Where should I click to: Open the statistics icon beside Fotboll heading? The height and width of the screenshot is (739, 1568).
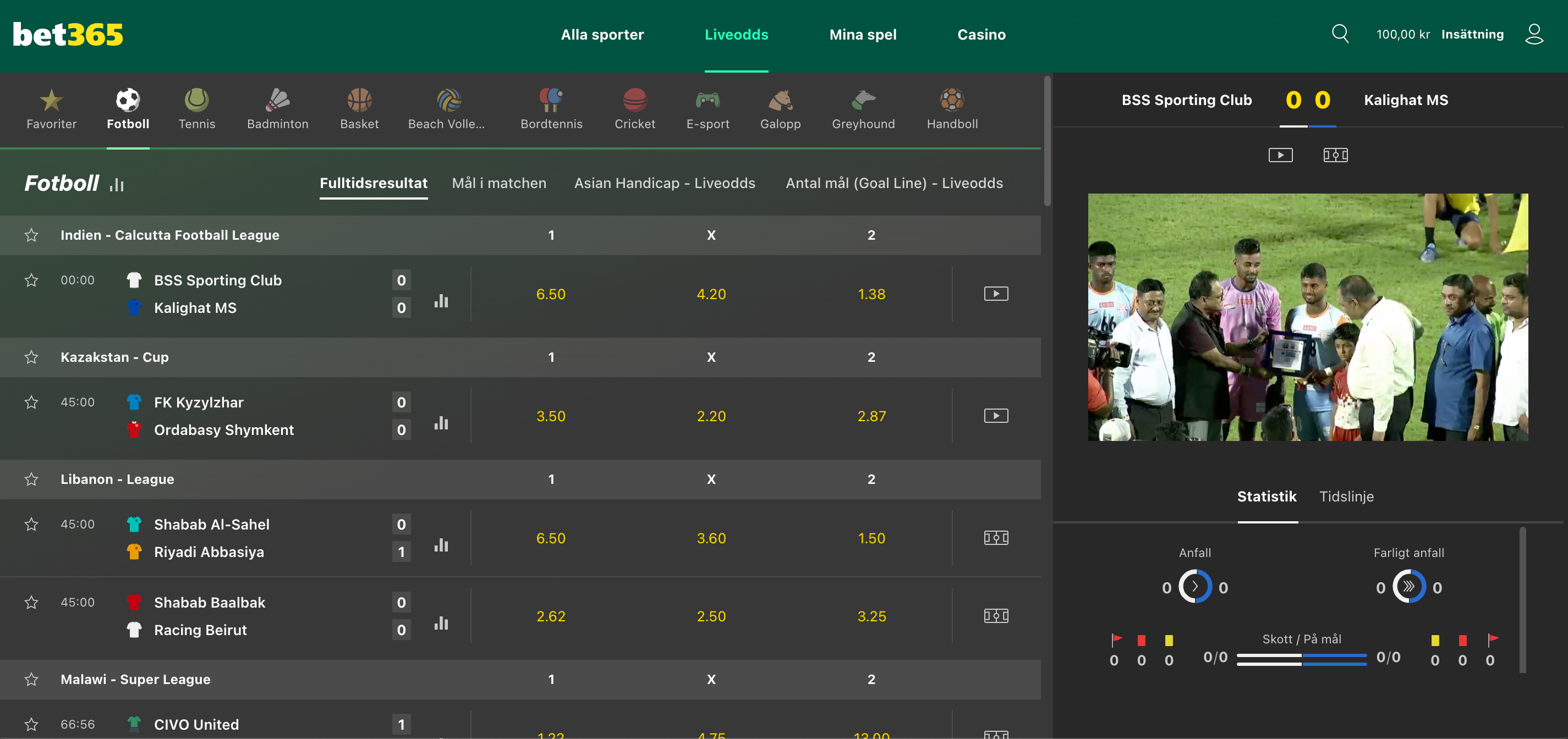point(117,184)
